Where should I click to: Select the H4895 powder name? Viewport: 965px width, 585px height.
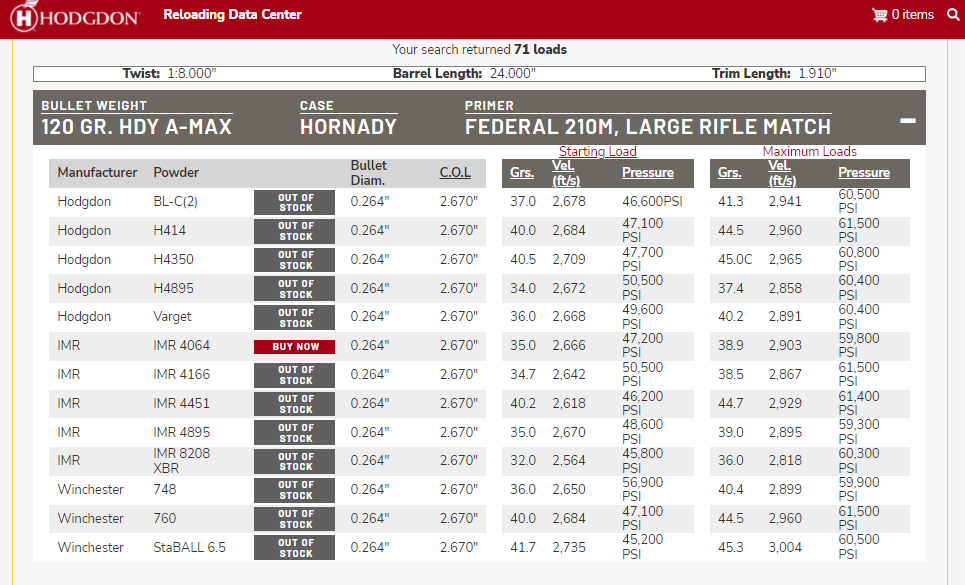(x=174, y=289)
